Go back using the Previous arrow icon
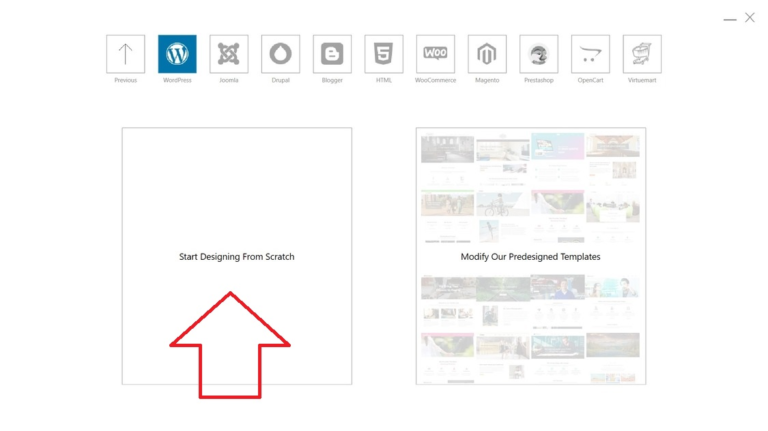Image resolution: width=768 pixels, height=431 pixels. coord(125,54)
